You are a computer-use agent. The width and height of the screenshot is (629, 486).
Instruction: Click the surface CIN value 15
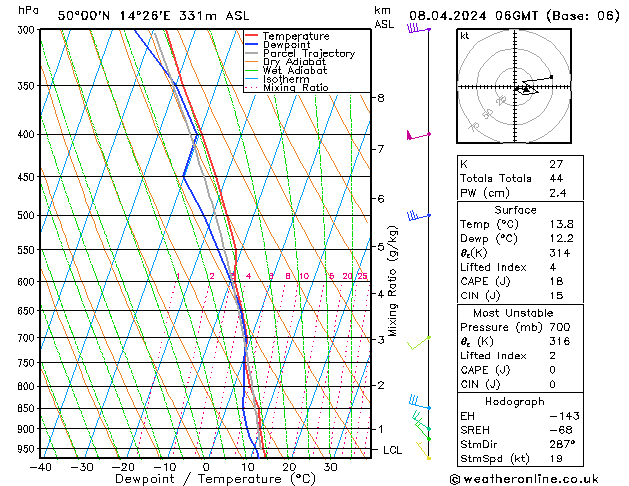556,296
